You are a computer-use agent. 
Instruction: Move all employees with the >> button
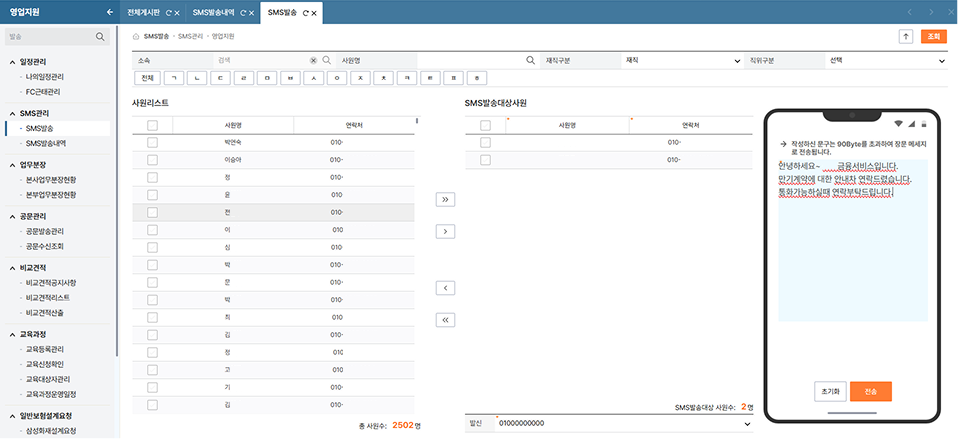point(445,199)
